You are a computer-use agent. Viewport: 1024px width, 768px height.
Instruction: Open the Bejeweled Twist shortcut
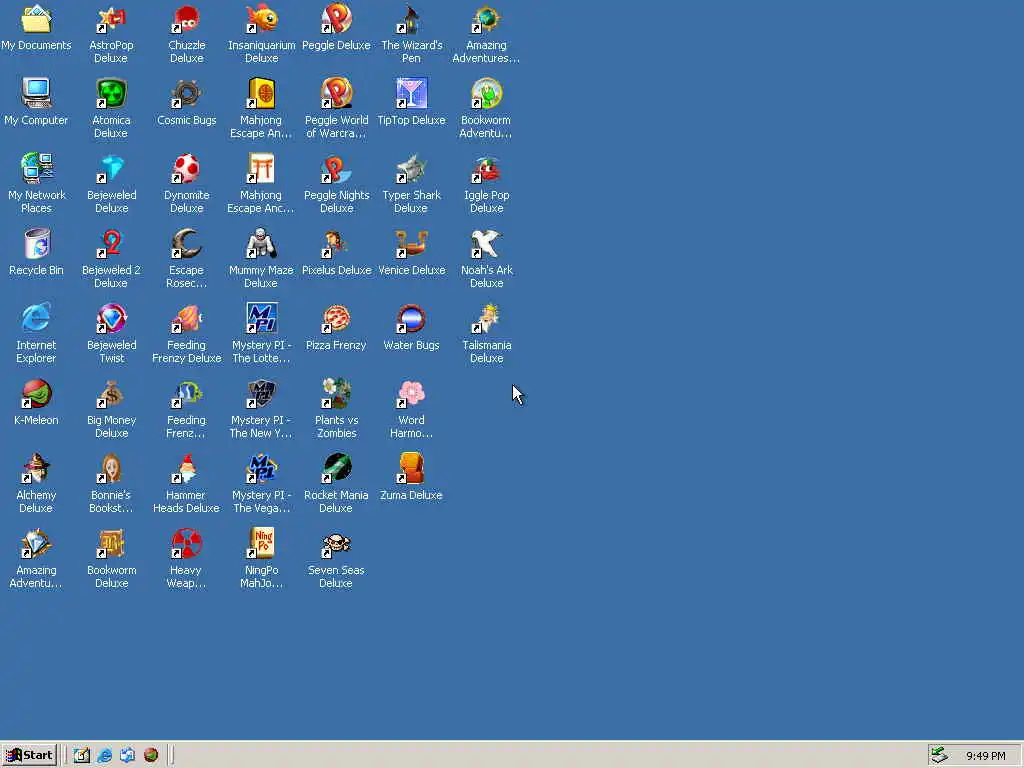pos(111,319)
